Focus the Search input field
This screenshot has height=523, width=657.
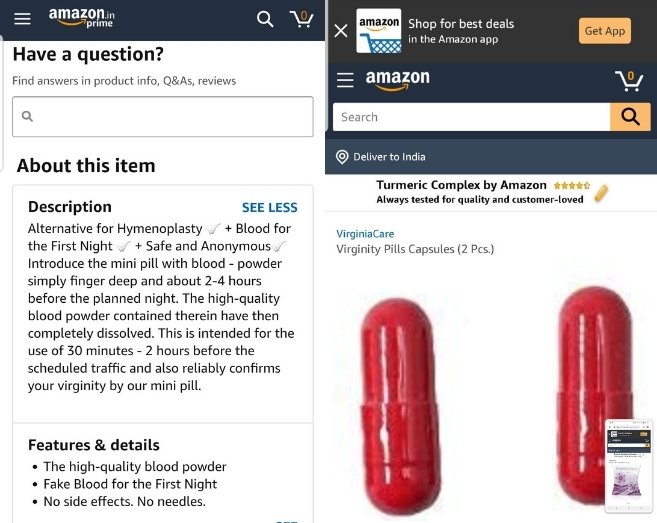[470, 117]
